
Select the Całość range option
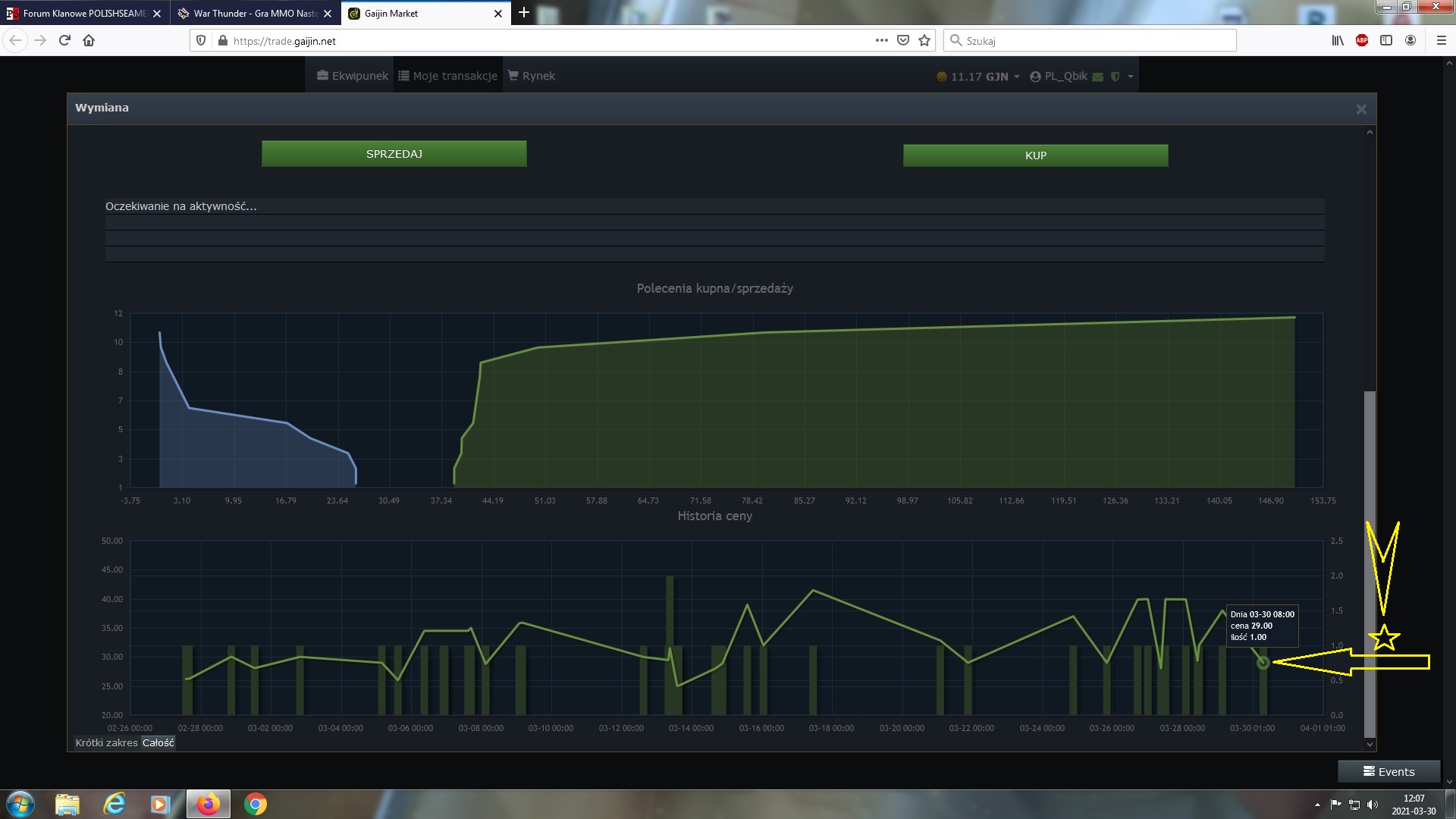pyautogui.click(x=158, y=742)
